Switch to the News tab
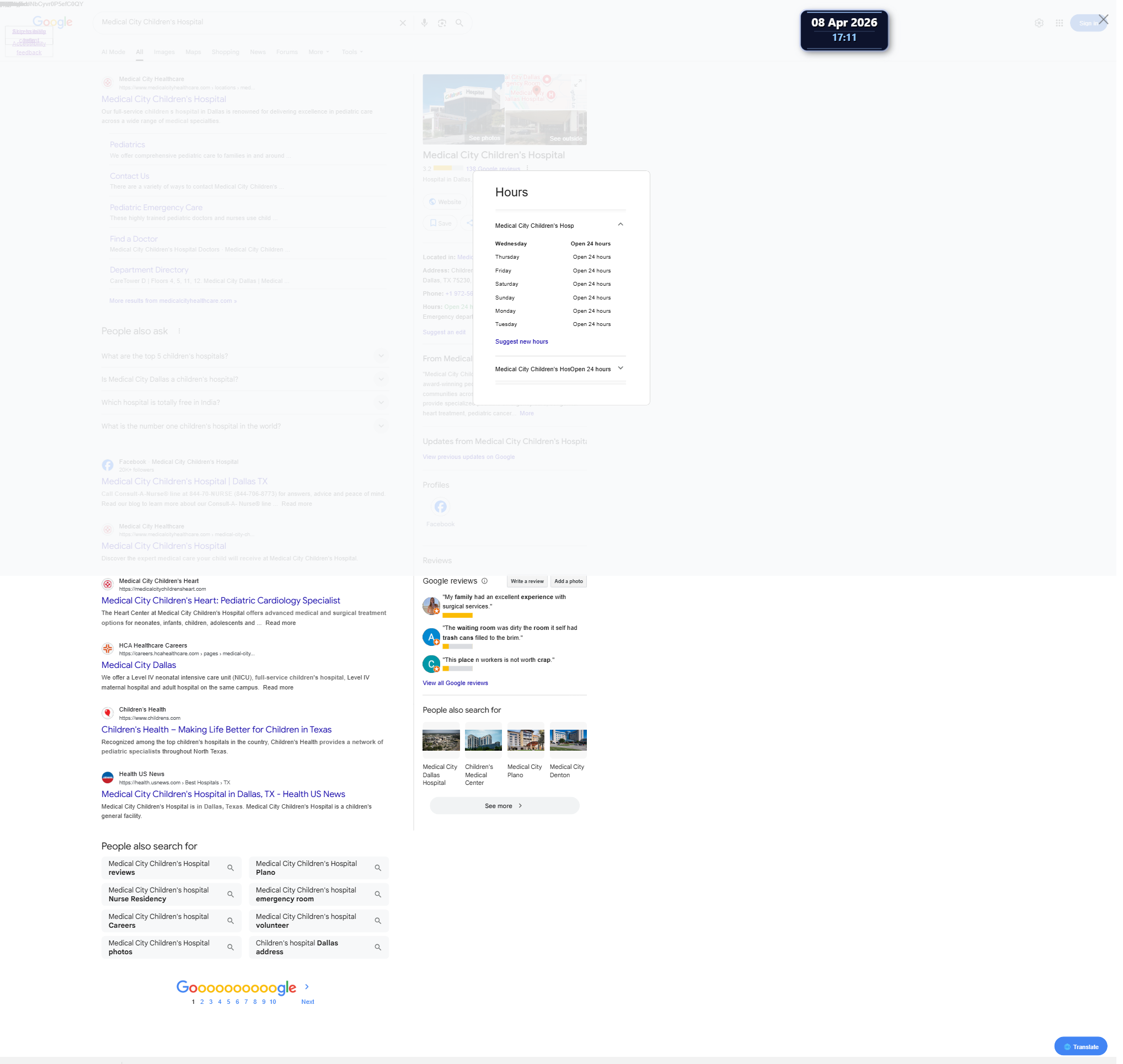The width and height of the screenshot is (1123, 1064). 259,52
